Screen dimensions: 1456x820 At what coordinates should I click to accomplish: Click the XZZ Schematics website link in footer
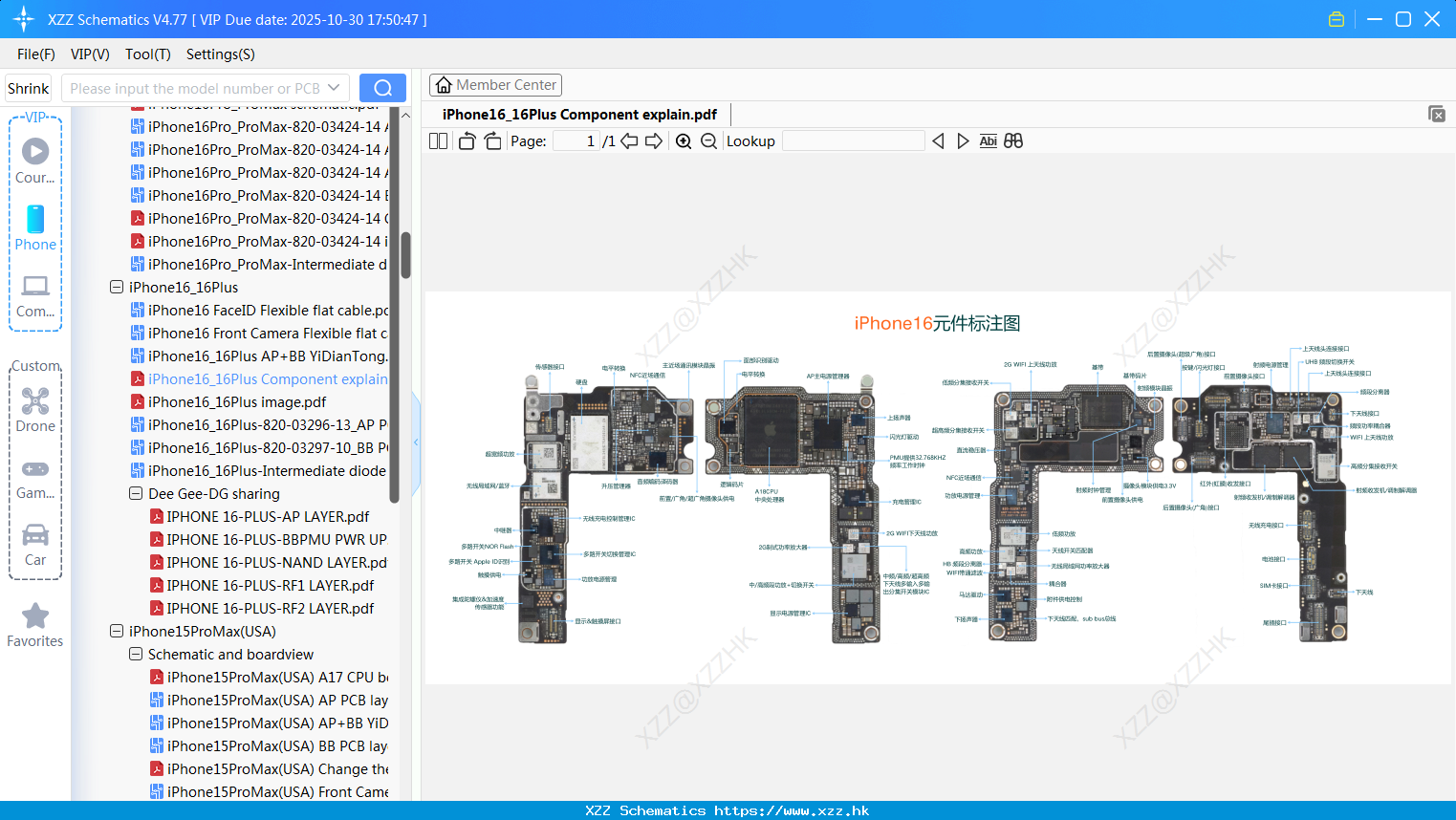pos(728,810)
